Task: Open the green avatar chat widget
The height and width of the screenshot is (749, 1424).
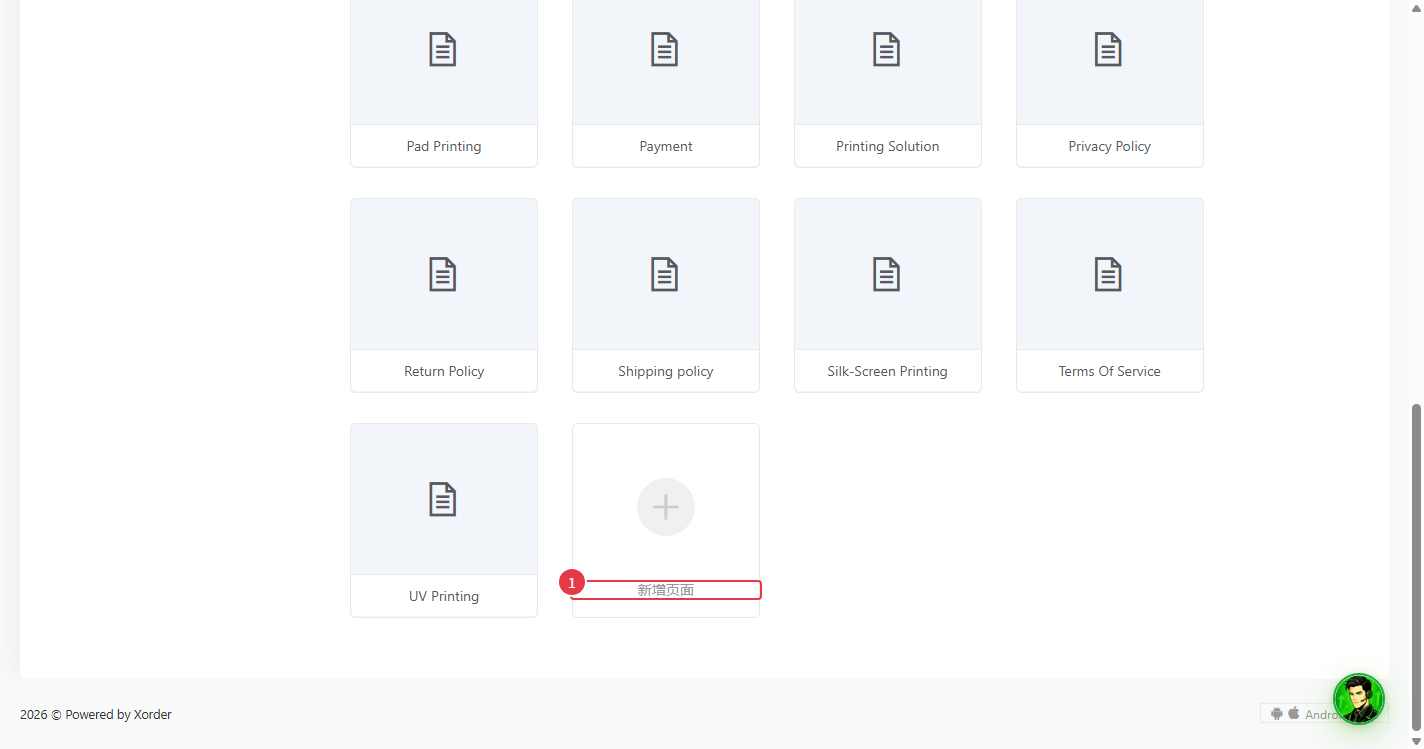Action: pyautogui.click(x=1359, y=699)
